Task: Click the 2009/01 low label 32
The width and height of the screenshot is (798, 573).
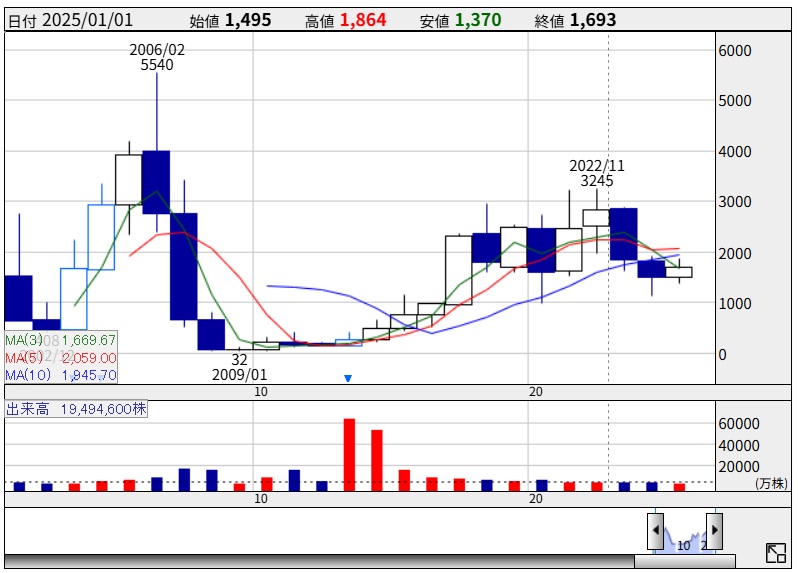Action: click(240, 359)
